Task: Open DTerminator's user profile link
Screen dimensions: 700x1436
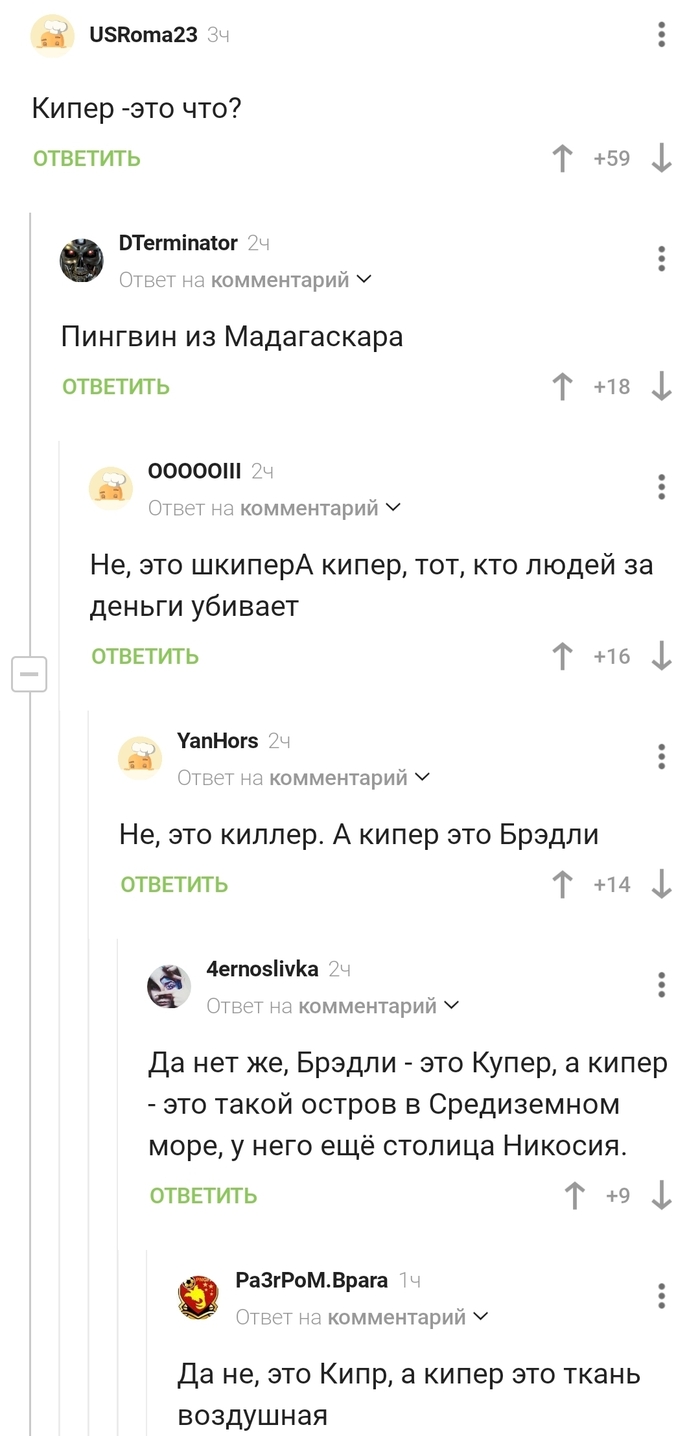Action: (x=178, y=243)
